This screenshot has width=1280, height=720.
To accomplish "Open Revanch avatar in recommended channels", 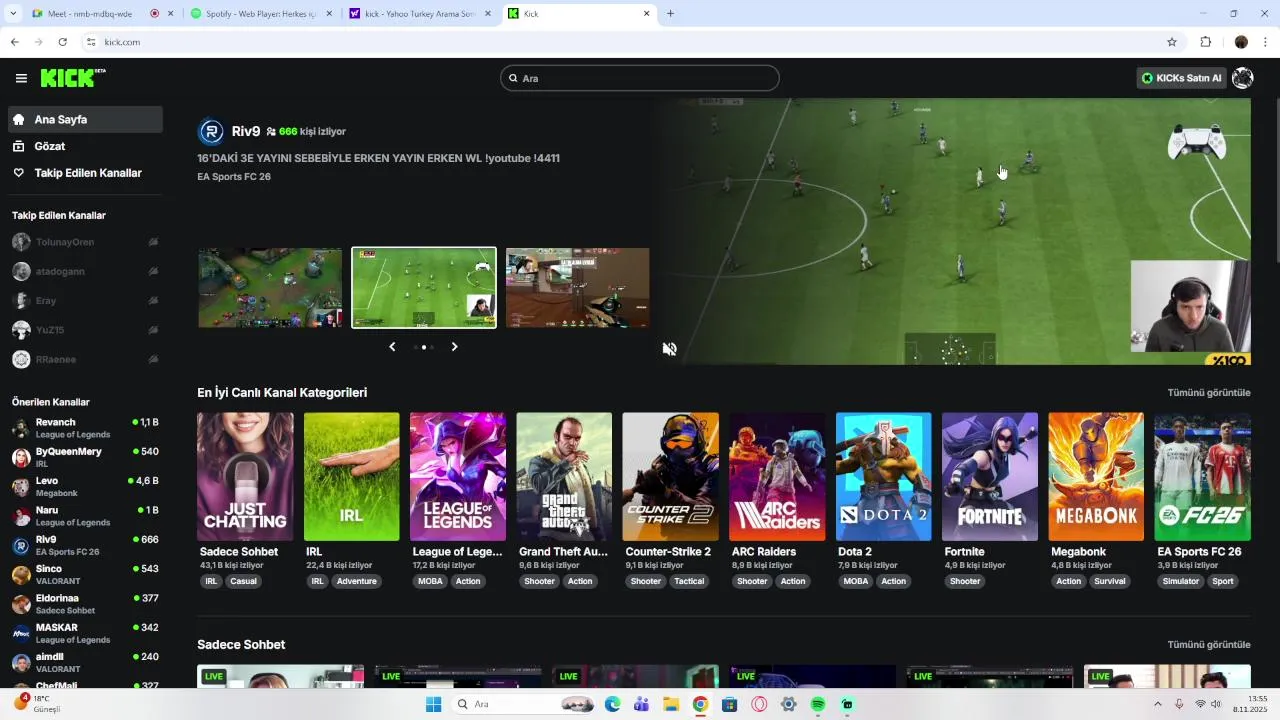I will (x=20, y=429).
